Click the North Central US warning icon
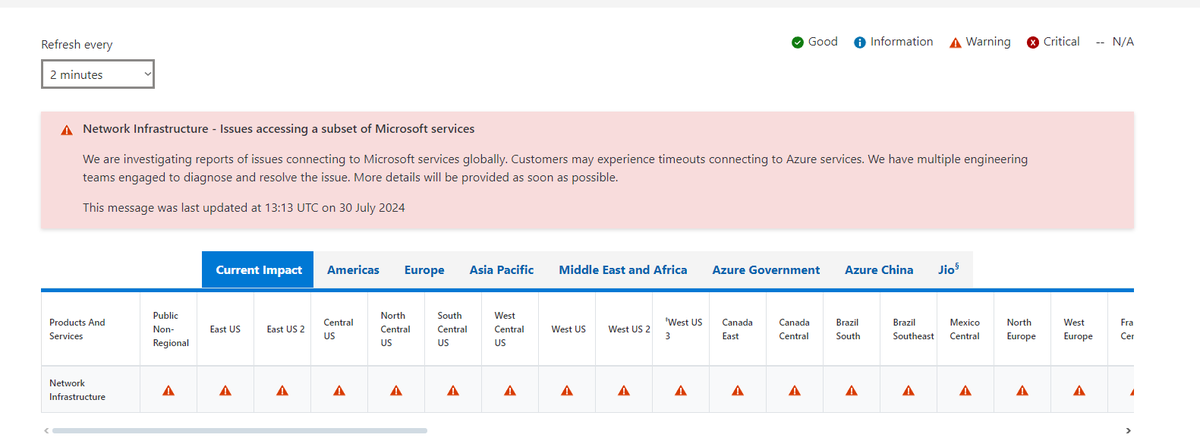Image resolution: width=1200 pixels, height=444 pixels. pyautogui.click(x=396, y=391)
